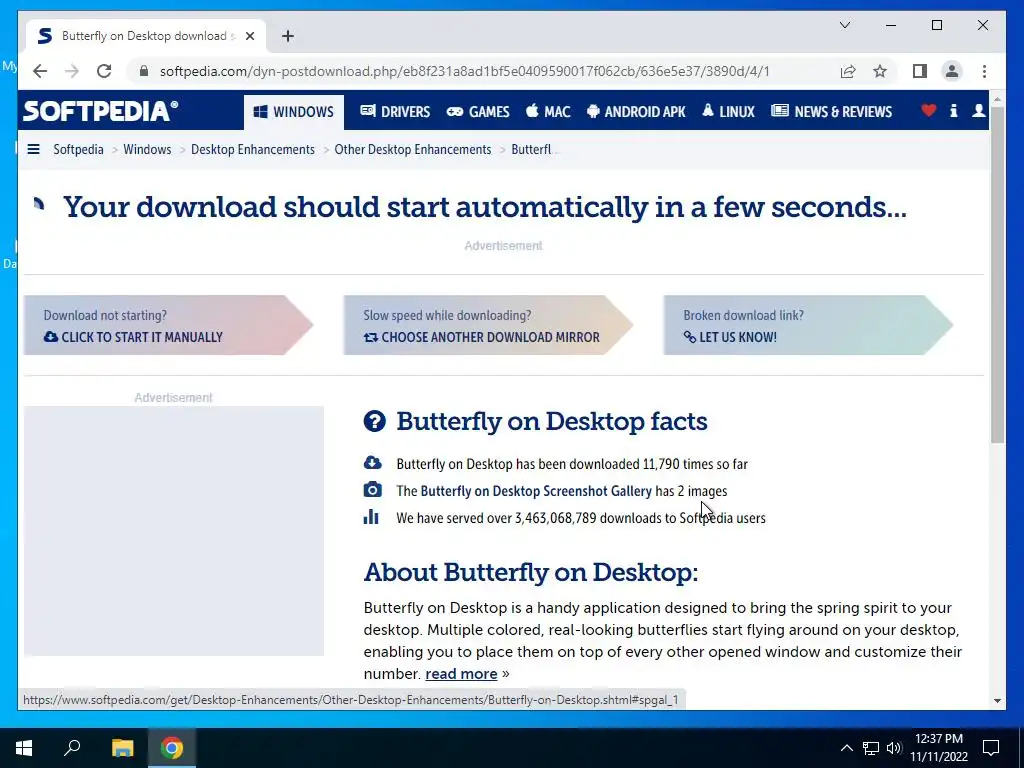Click the network tray icon
This screenshot has height=768, width=1024.
point(871,748)
